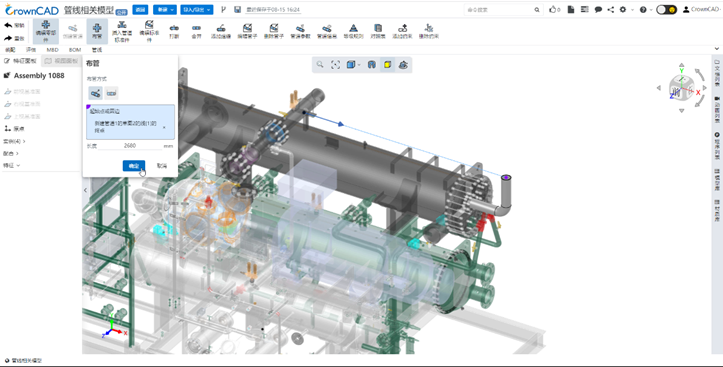Click the thumbs-up like icon
Image resolution: width=723 pixels, height=367 pixels.
pyautogui.click(x=552, y=9)
